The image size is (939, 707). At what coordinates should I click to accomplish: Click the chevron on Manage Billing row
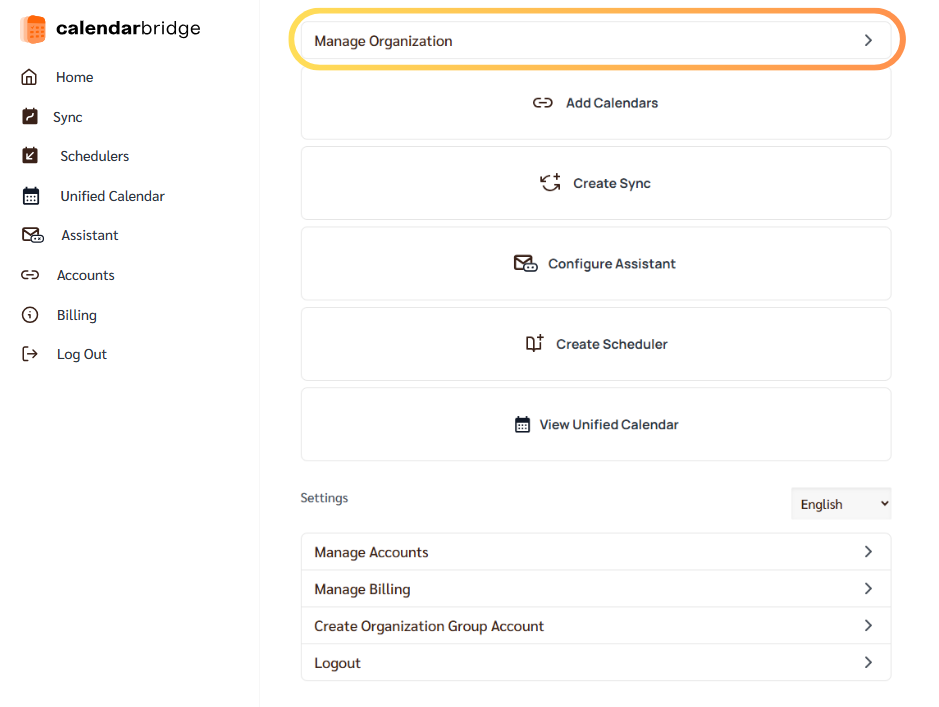(868, 588)
